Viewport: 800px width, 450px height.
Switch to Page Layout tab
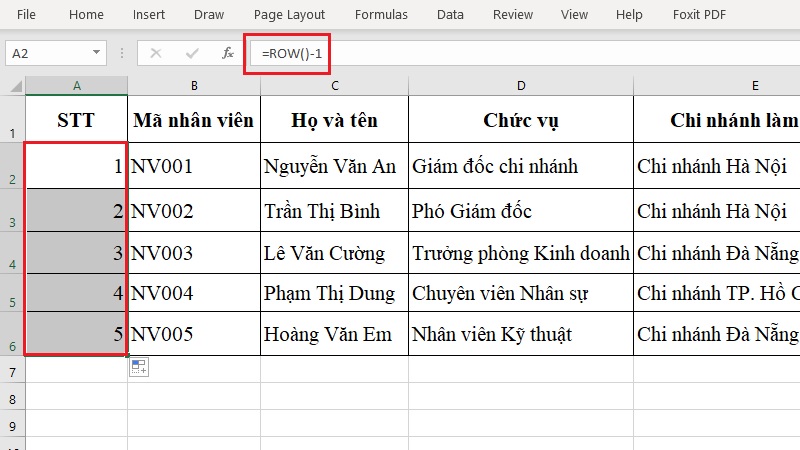click(289, 15)
